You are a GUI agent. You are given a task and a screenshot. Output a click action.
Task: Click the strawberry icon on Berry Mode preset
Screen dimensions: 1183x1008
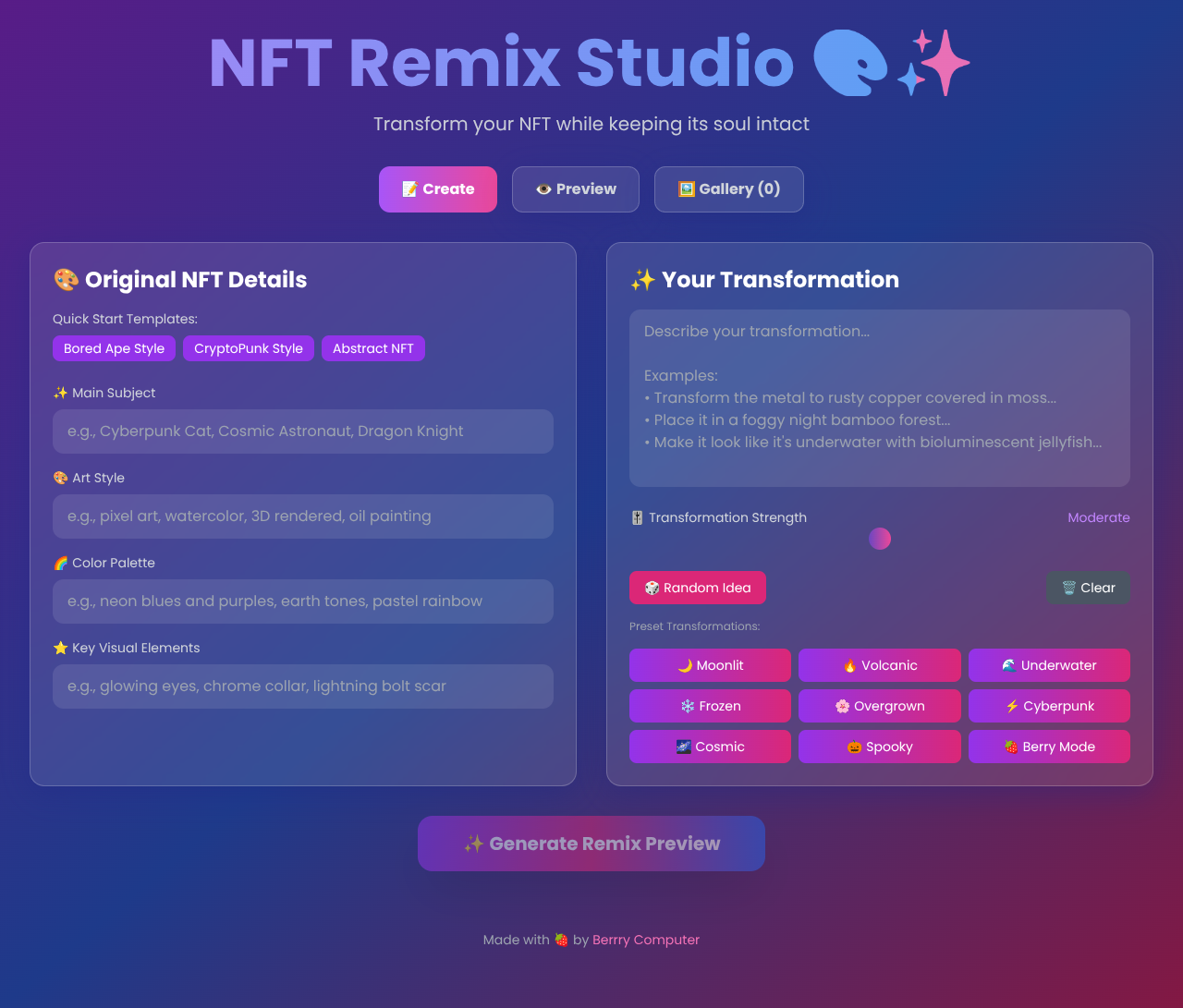(1010, 747)
